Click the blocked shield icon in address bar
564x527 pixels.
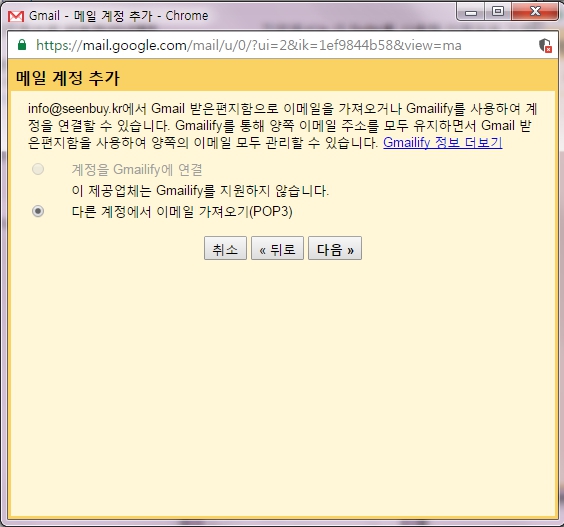point(545,46)
